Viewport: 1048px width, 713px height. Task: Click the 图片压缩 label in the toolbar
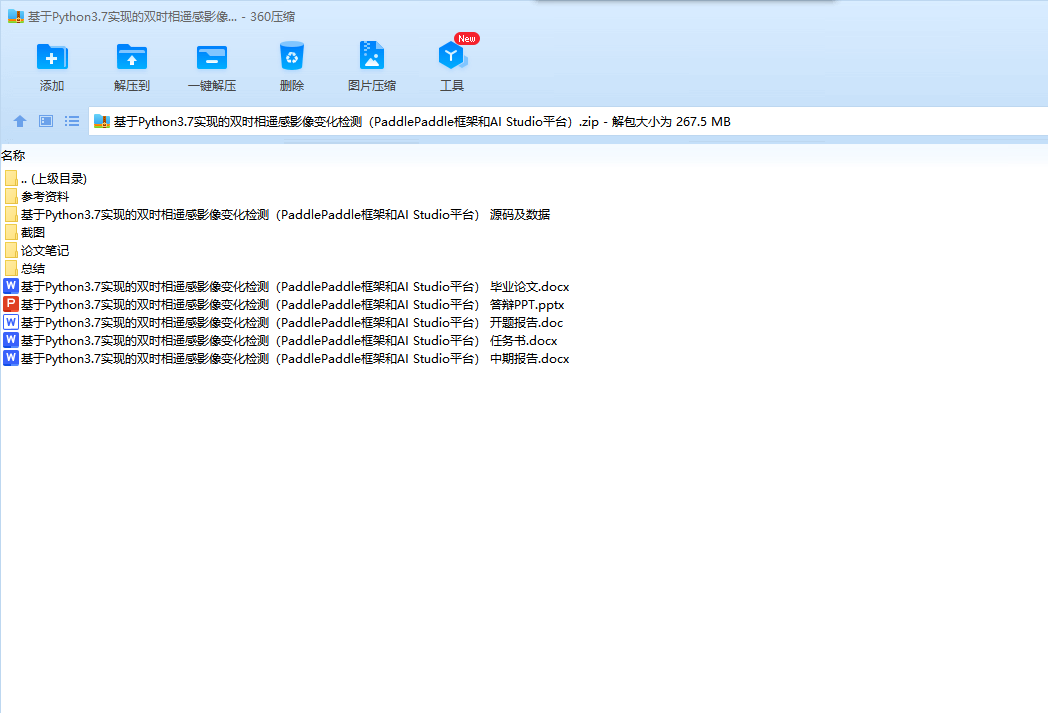pos(372,86)
